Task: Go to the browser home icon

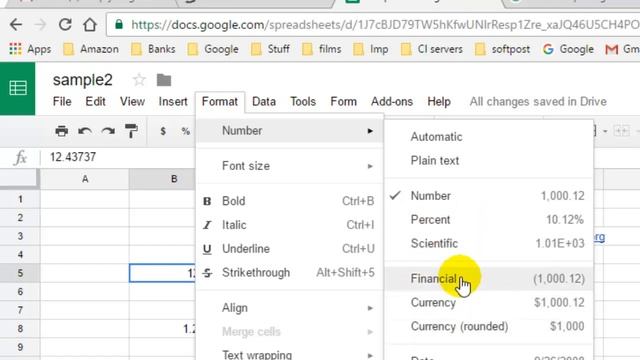Action: [89, 25]
